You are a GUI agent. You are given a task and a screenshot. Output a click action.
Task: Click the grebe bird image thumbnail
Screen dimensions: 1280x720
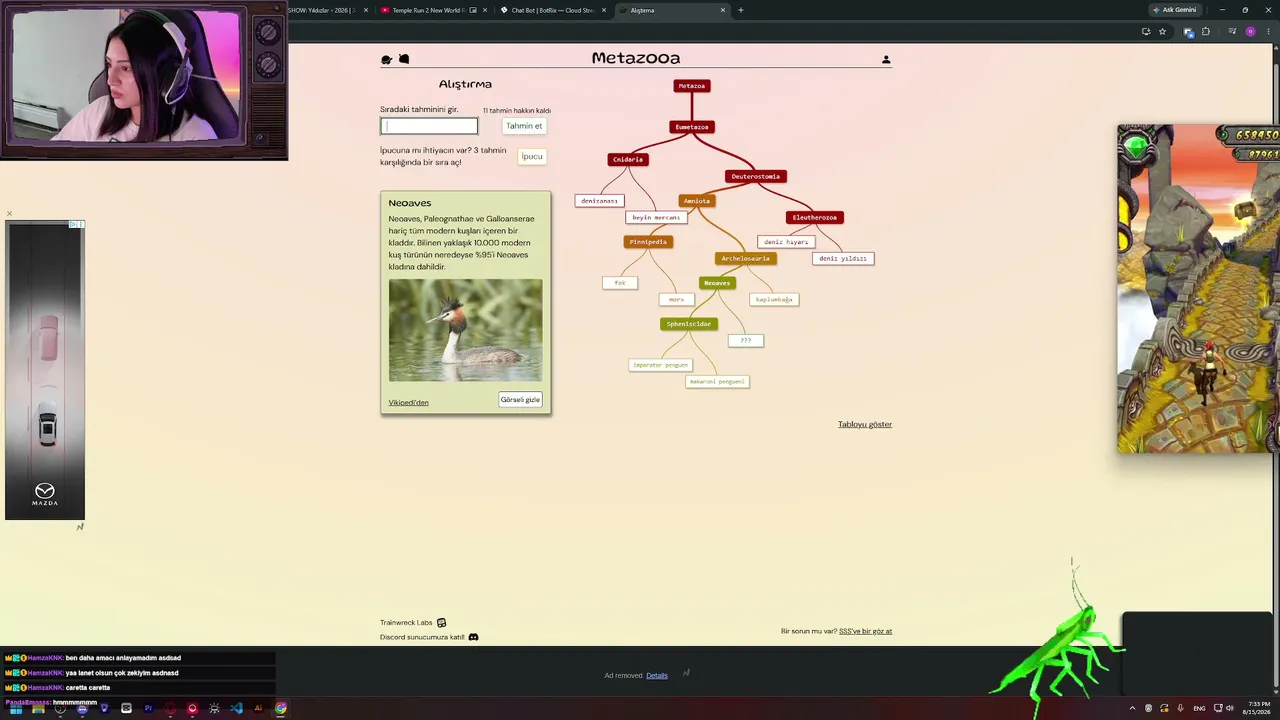[x=466, y=330]
